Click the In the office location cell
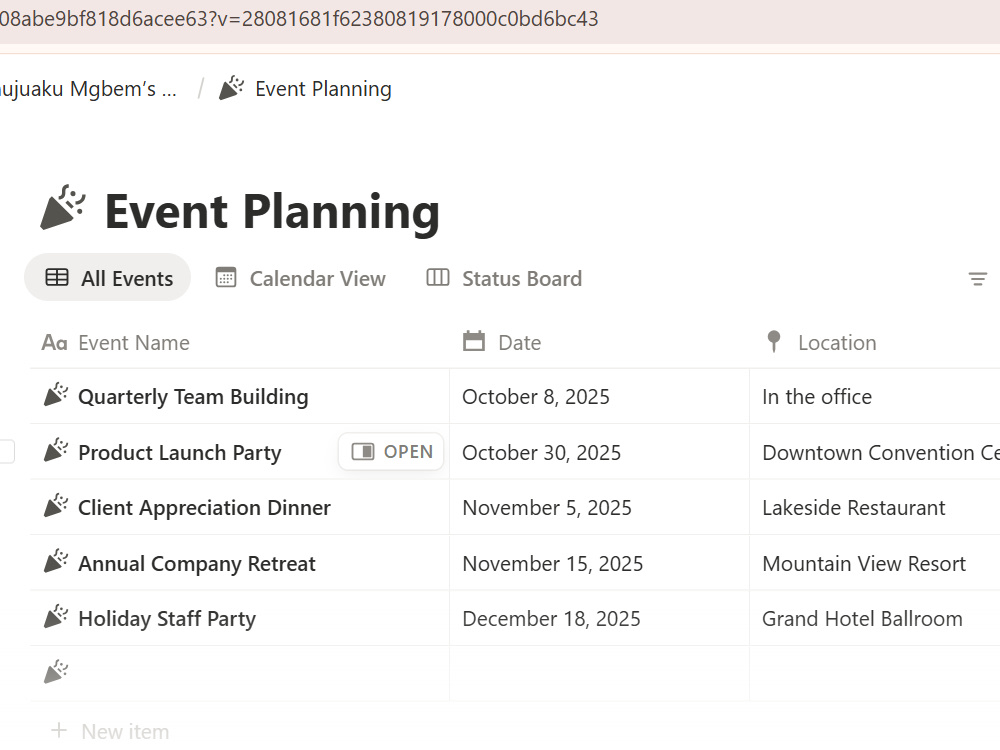 click(x=875, y=396)
